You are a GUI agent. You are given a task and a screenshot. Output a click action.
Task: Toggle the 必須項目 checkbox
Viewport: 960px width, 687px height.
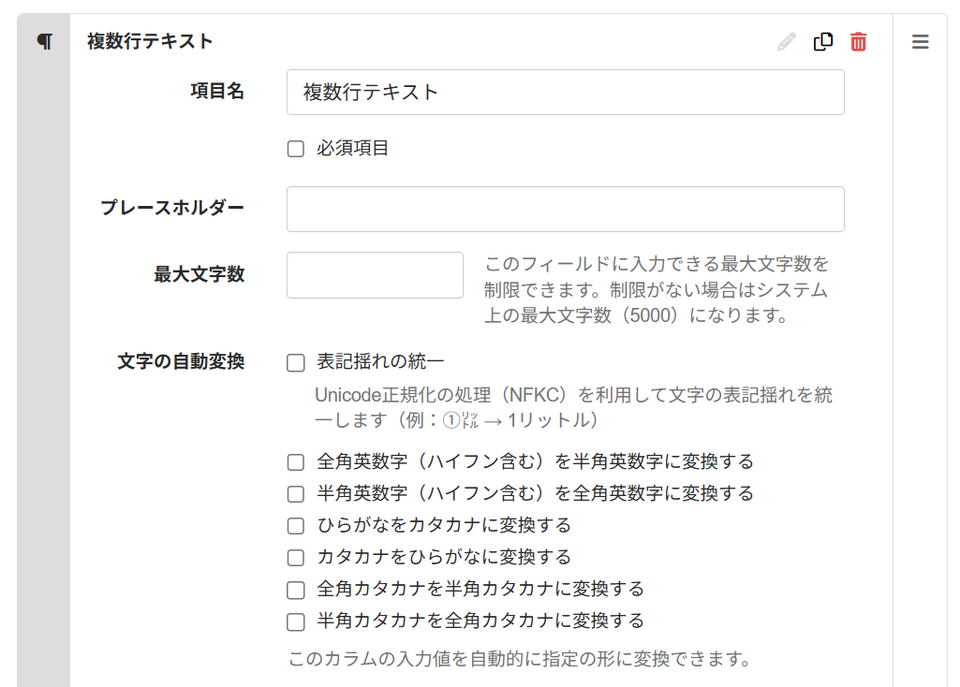[x=296, y=149]
